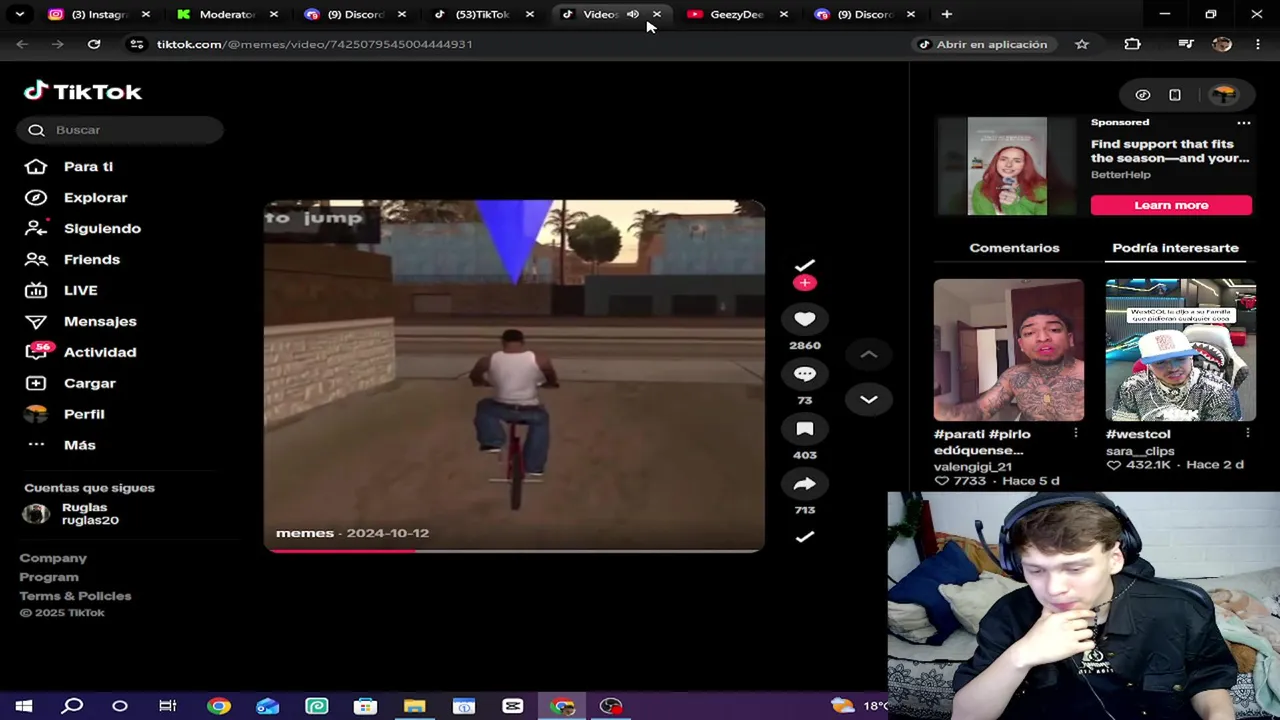Open Actividad notifications with badge

[x=37, y=351]
